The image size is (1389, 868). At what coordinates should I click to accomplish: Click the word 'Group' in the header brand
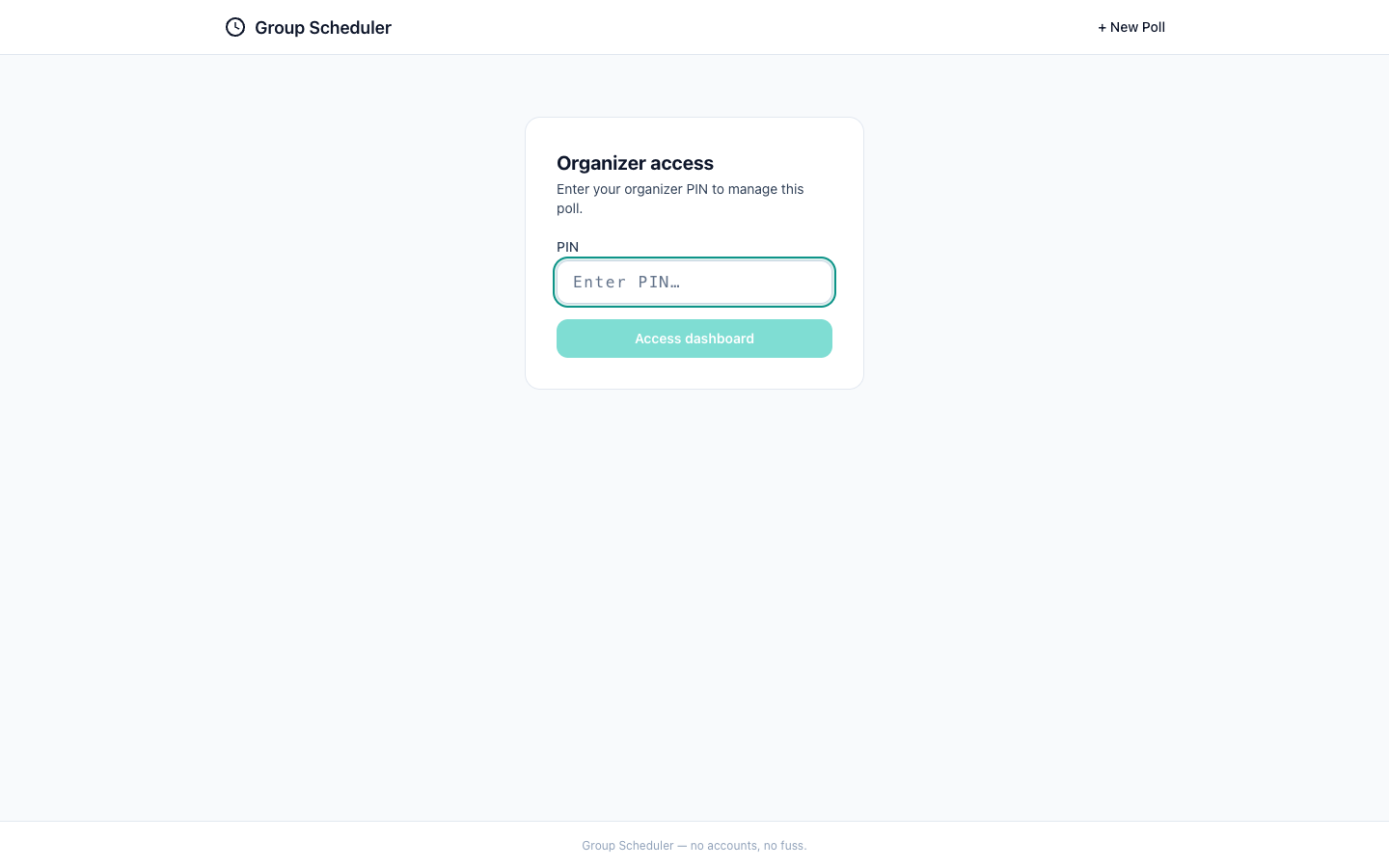pyautogui.click(x=280, y=28)
